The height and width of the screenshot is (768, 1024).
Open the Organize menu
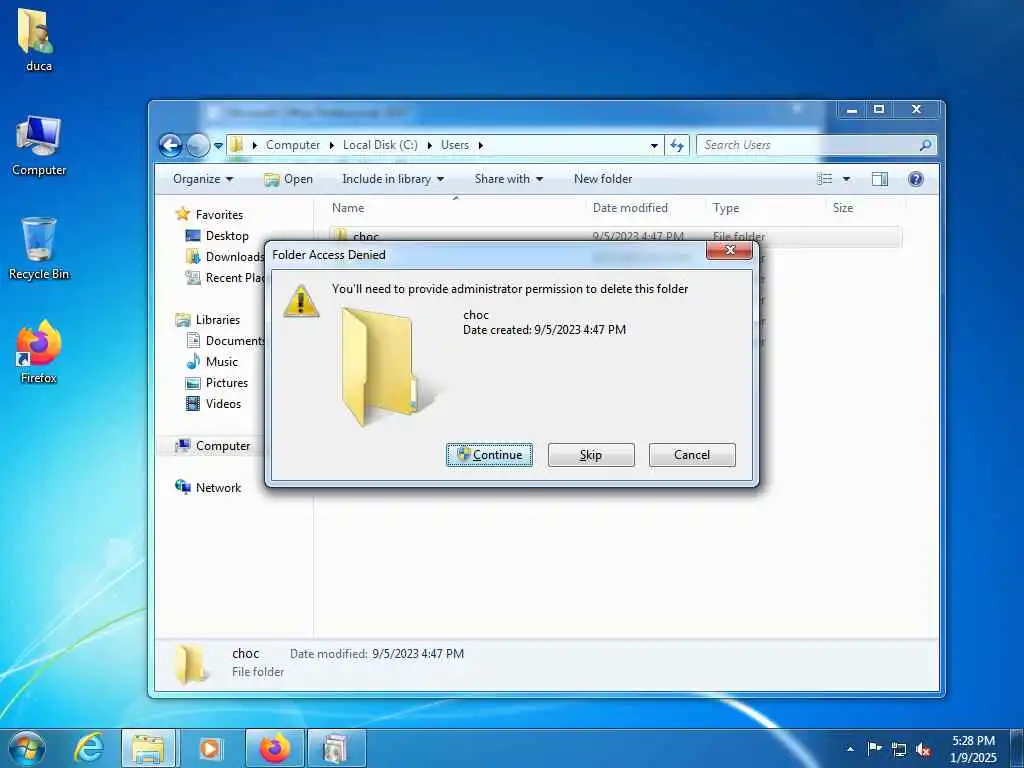click(x=202, y=179)
